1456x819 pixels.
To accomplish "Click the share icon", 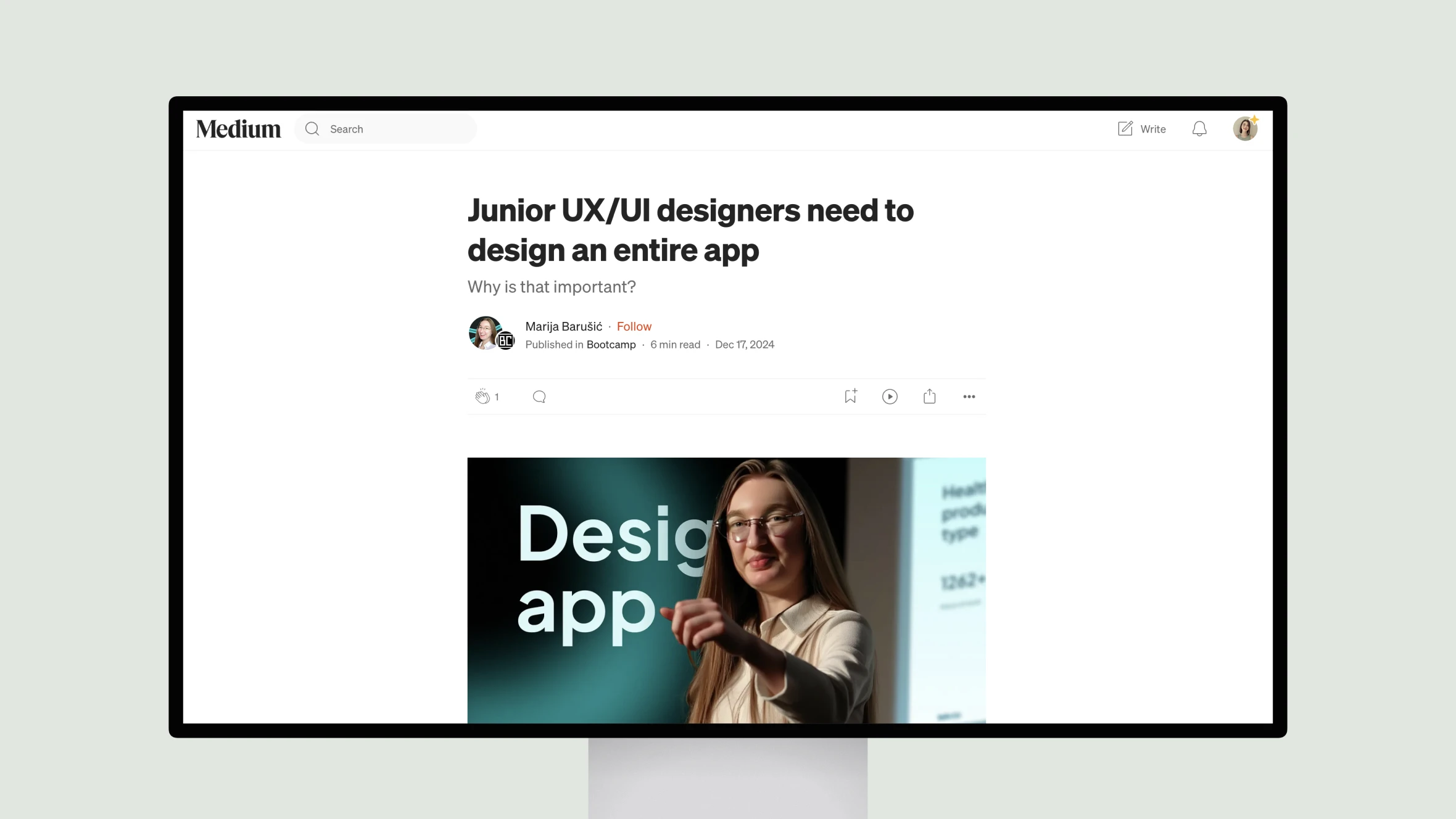I will (929, 395).
